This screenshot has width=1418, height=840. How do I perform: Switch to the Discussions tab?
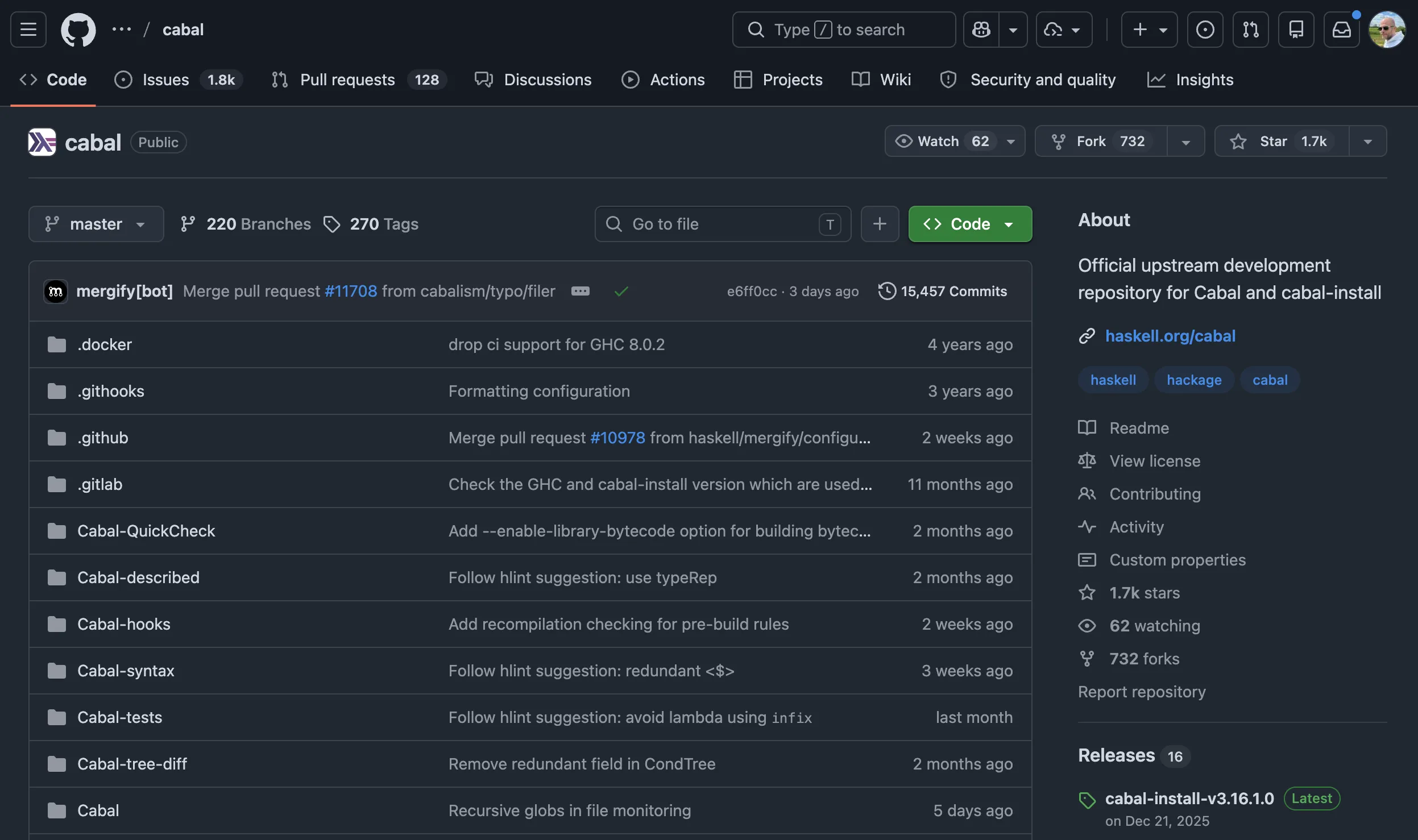(x=533, y=80)
